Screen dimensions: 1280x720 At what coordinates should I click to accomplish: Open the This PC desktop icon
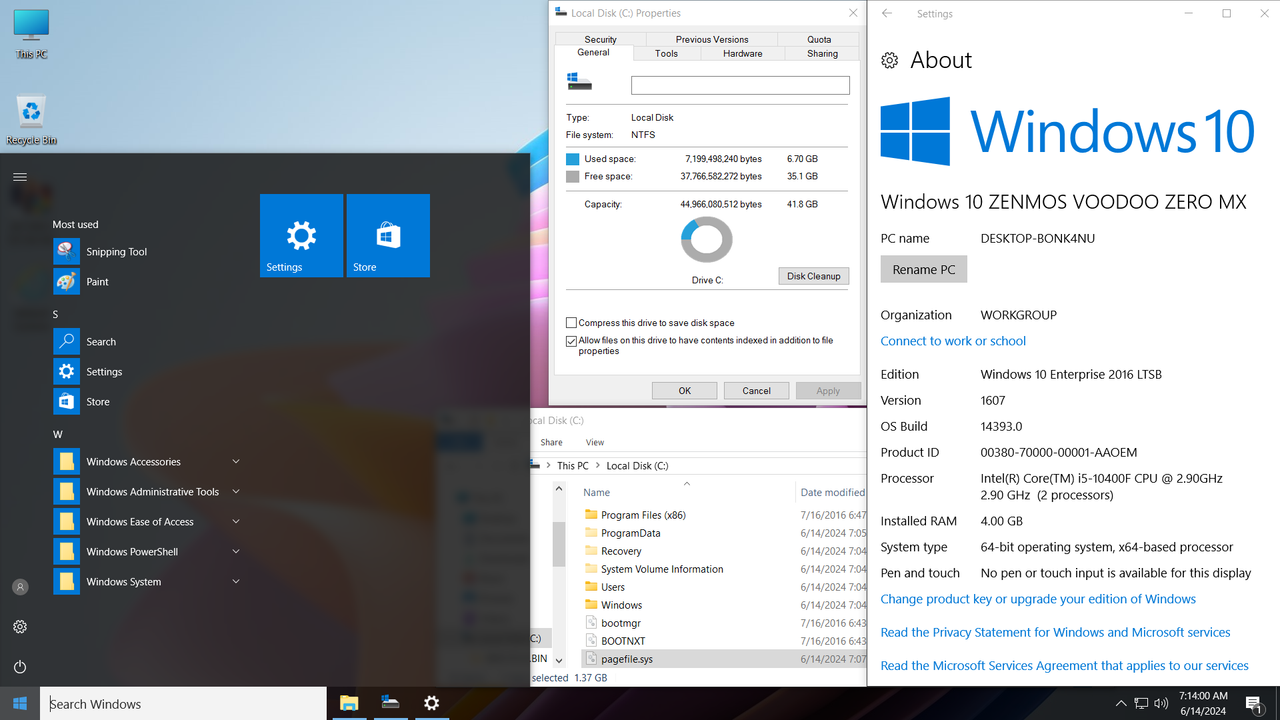tap(31, 34)
